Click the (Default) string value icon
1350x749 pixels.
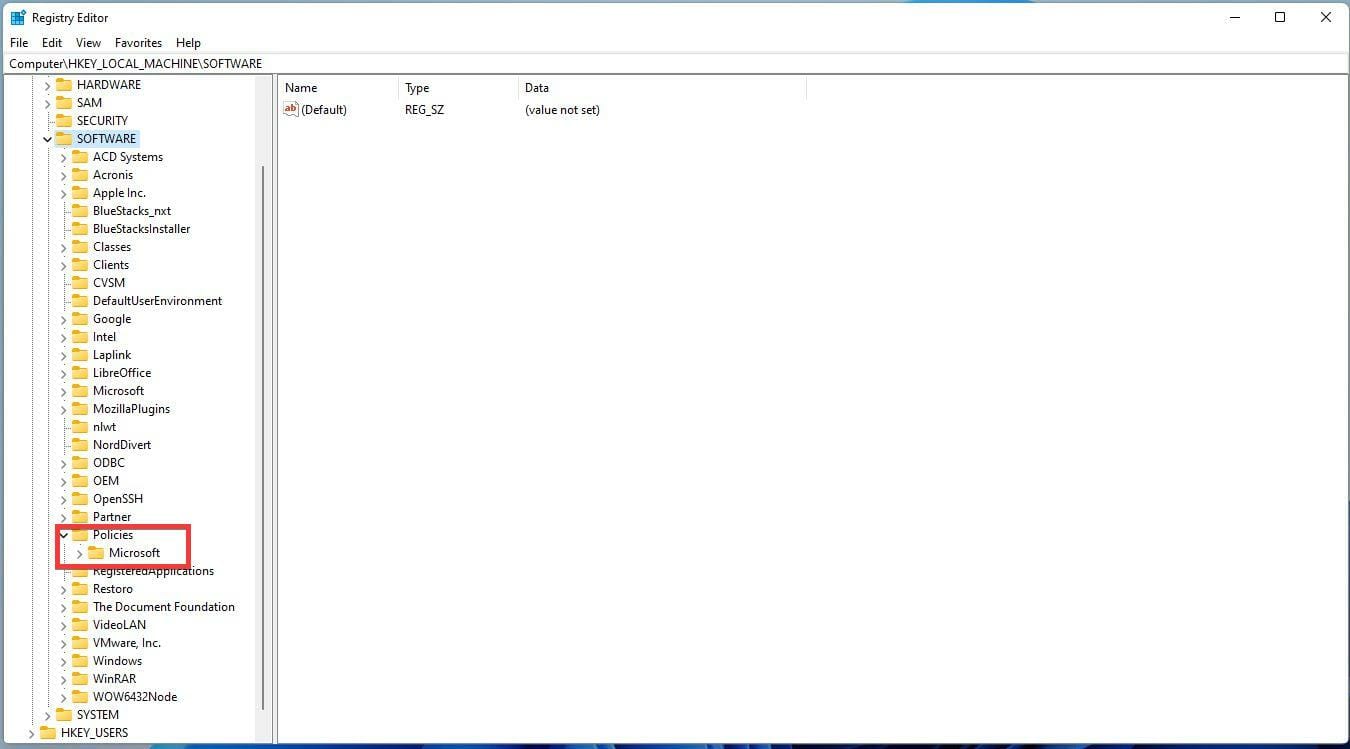[291, 109]
